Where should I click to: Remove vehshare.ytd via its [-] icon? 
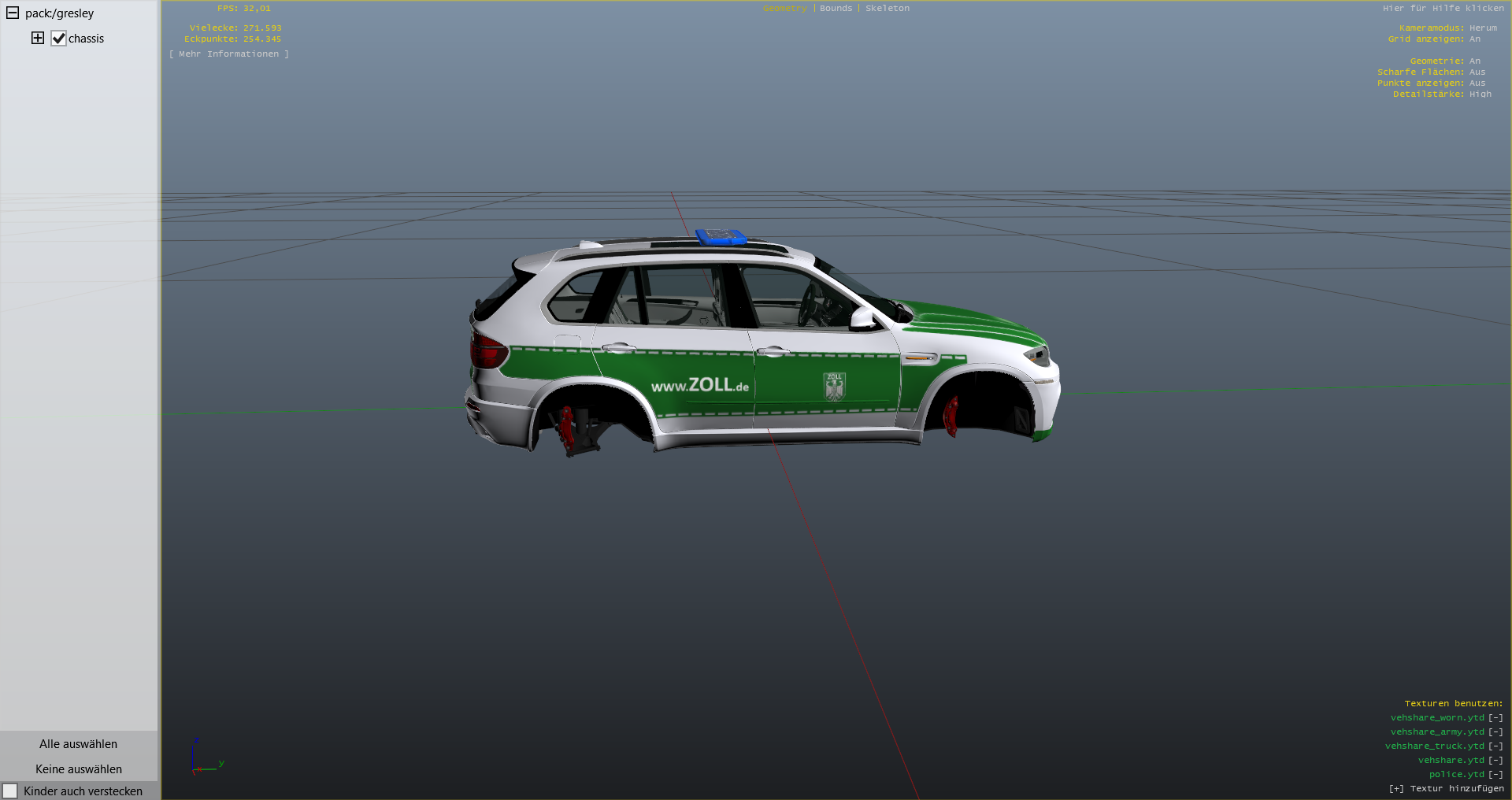tap(1495, 761)
